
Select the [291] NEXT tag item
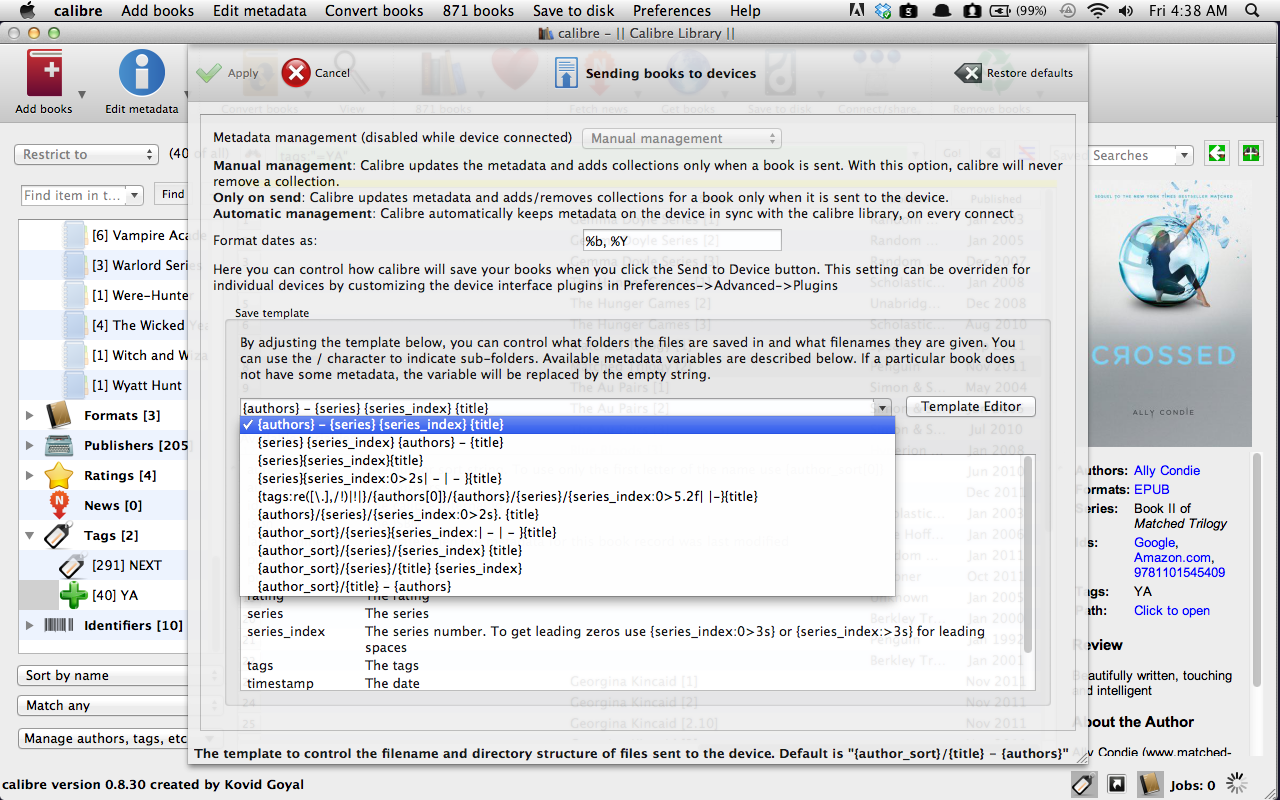[x=127, y=565]
